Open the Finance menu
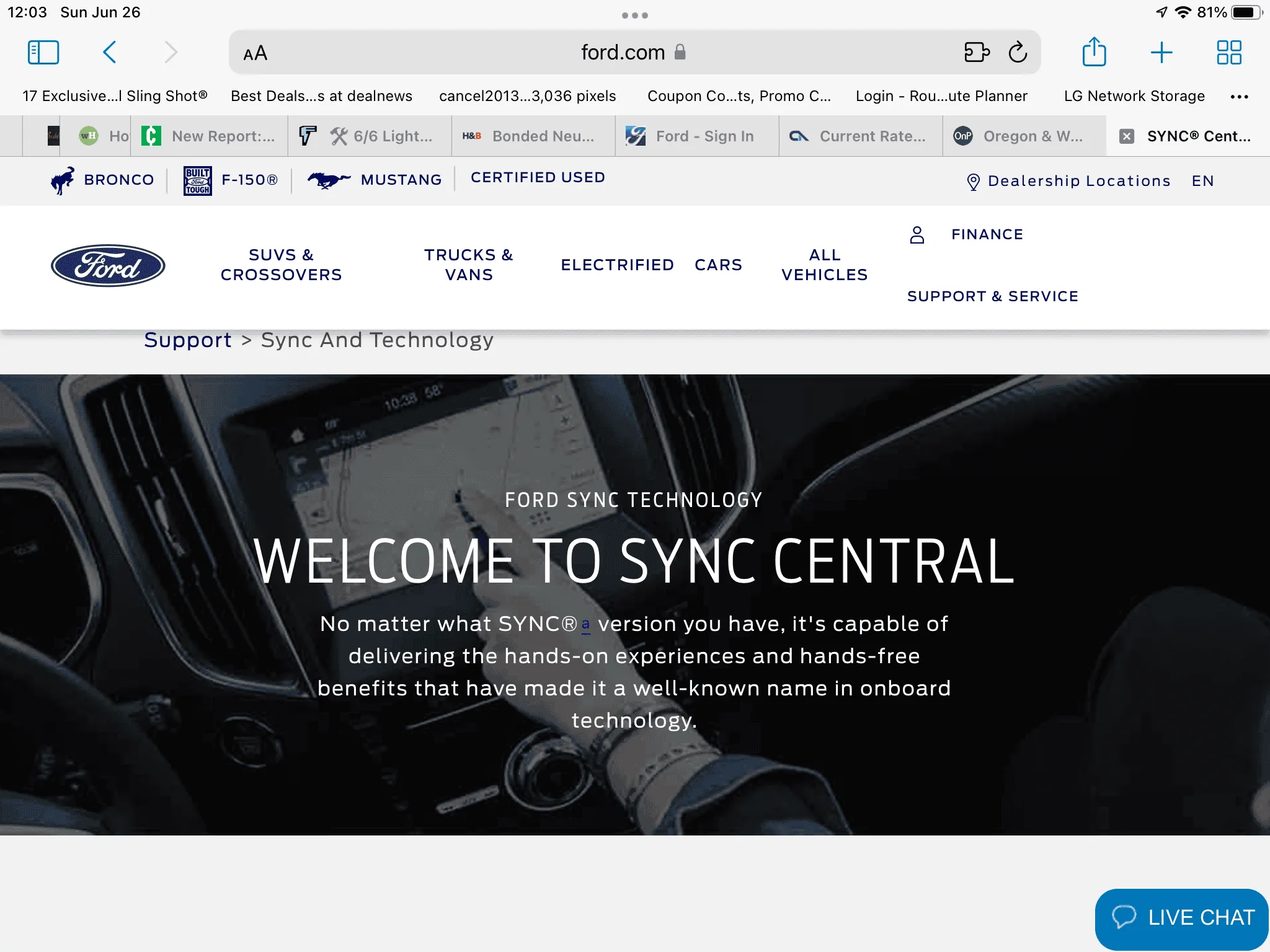The width and height of the screenshot is (1270, 952). pyautogui.click(x=987, y=234)
